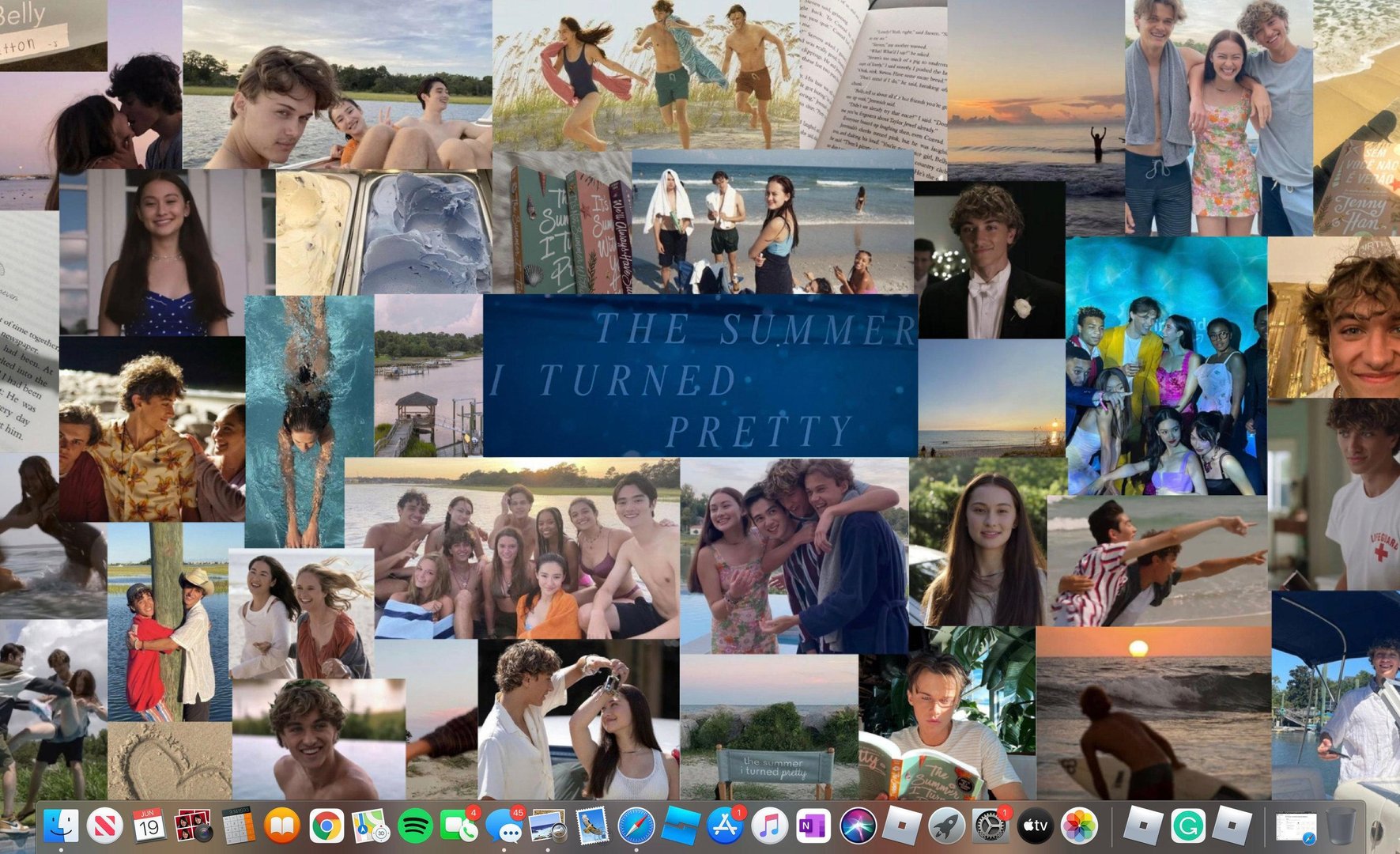Open the Trash

tap(1341, 827)
